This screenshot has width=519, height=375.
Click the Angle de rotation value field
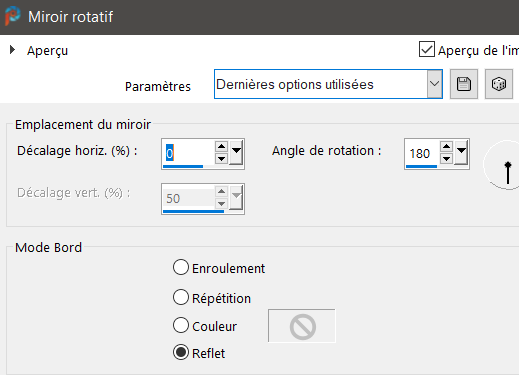(422, 153)
